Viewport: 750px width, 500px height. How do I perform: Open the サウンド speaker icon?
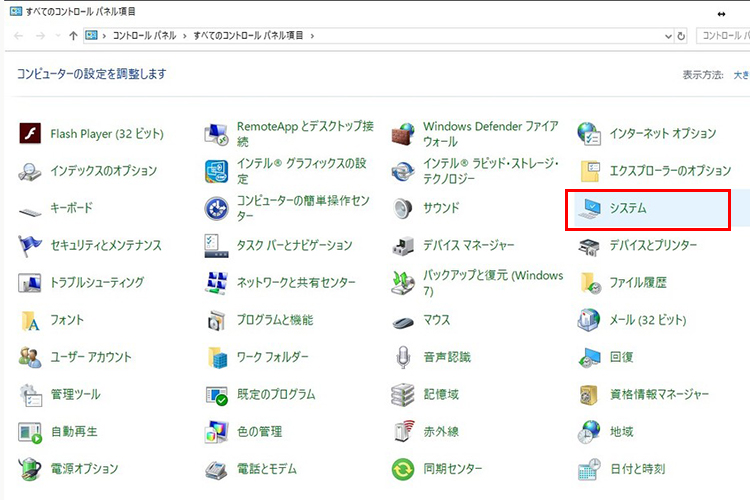[x=403, y=208]
